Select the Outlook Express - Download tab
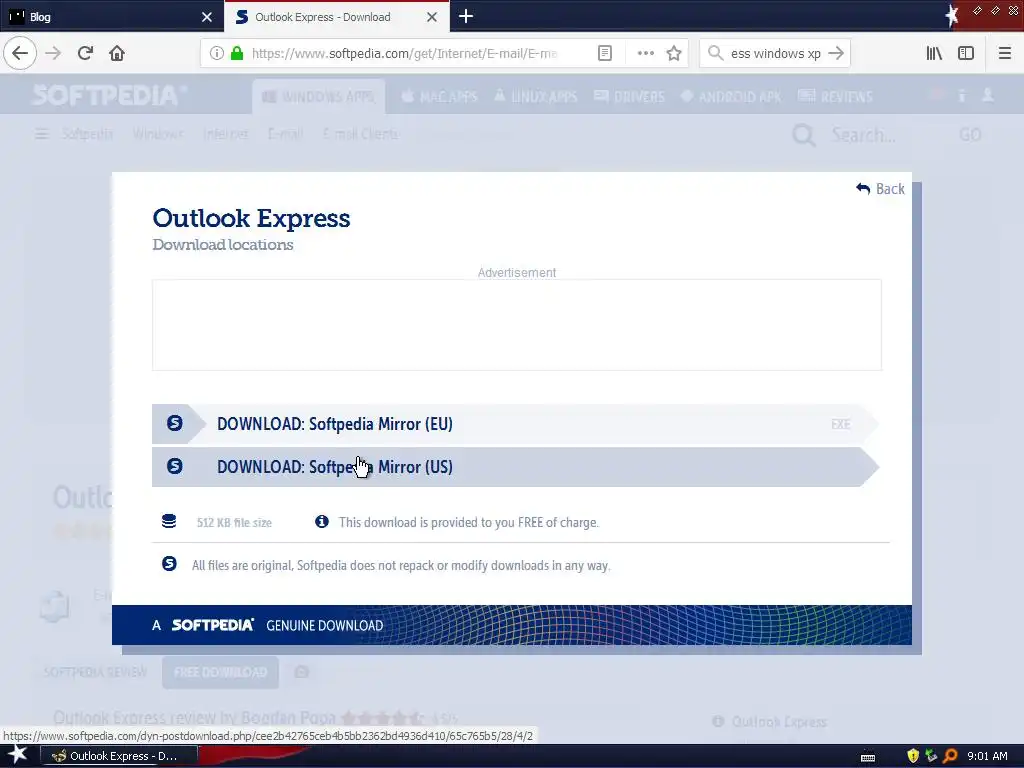Screen dimensions: 1024x768 336,17
